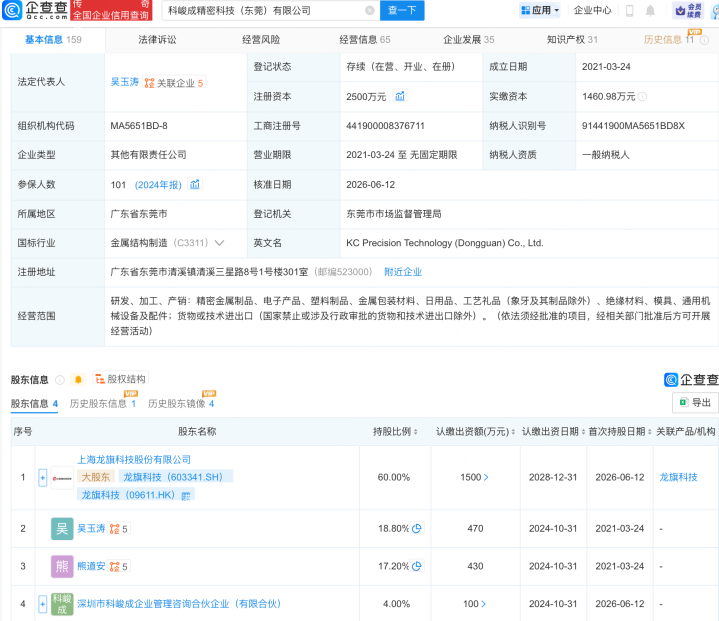Switch to 法律诉讼 tab
The height and width of the screenshot is (621, 719).
coord(157,40)
